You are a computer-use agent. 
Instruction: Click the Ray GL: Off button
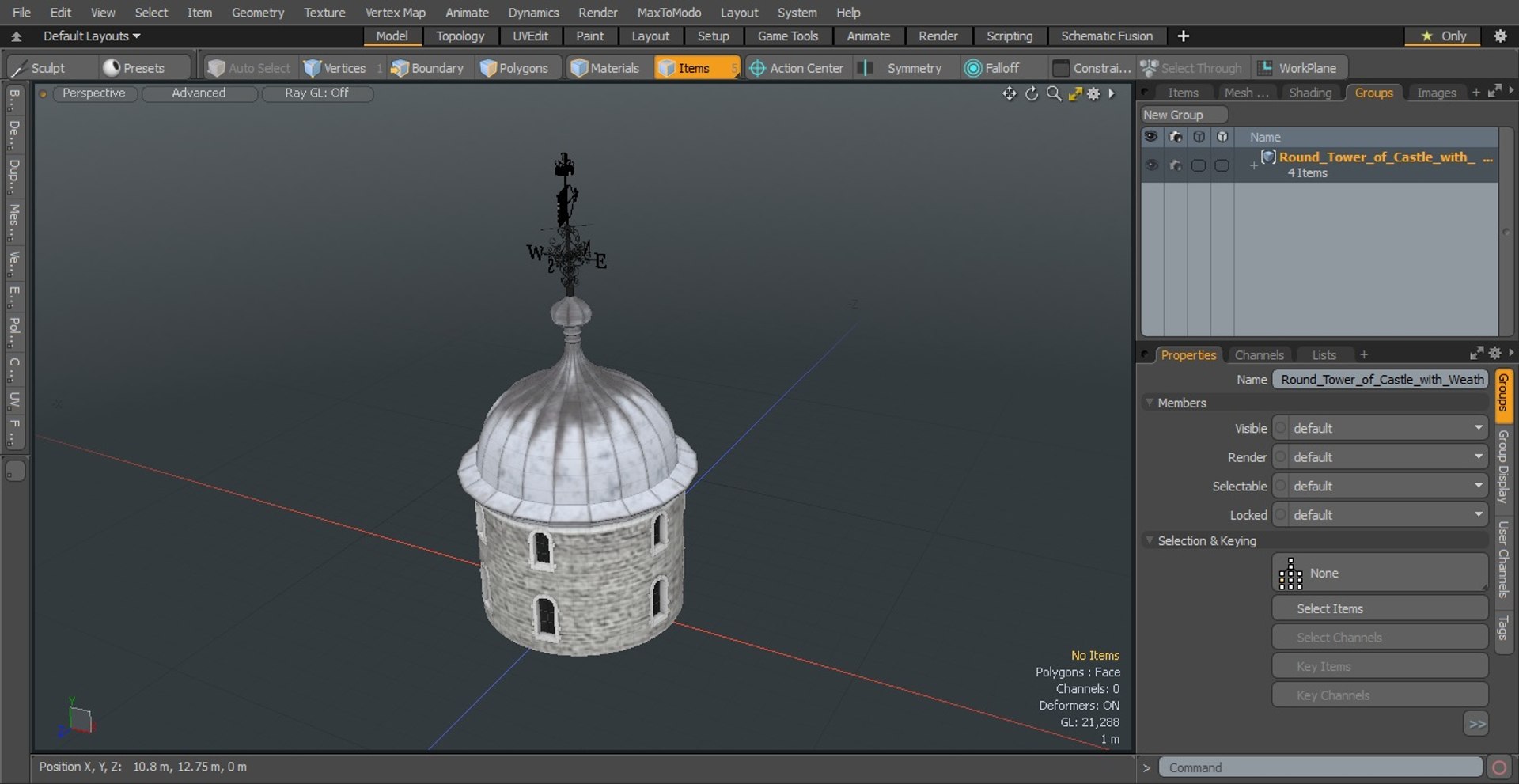pos(316,93)
